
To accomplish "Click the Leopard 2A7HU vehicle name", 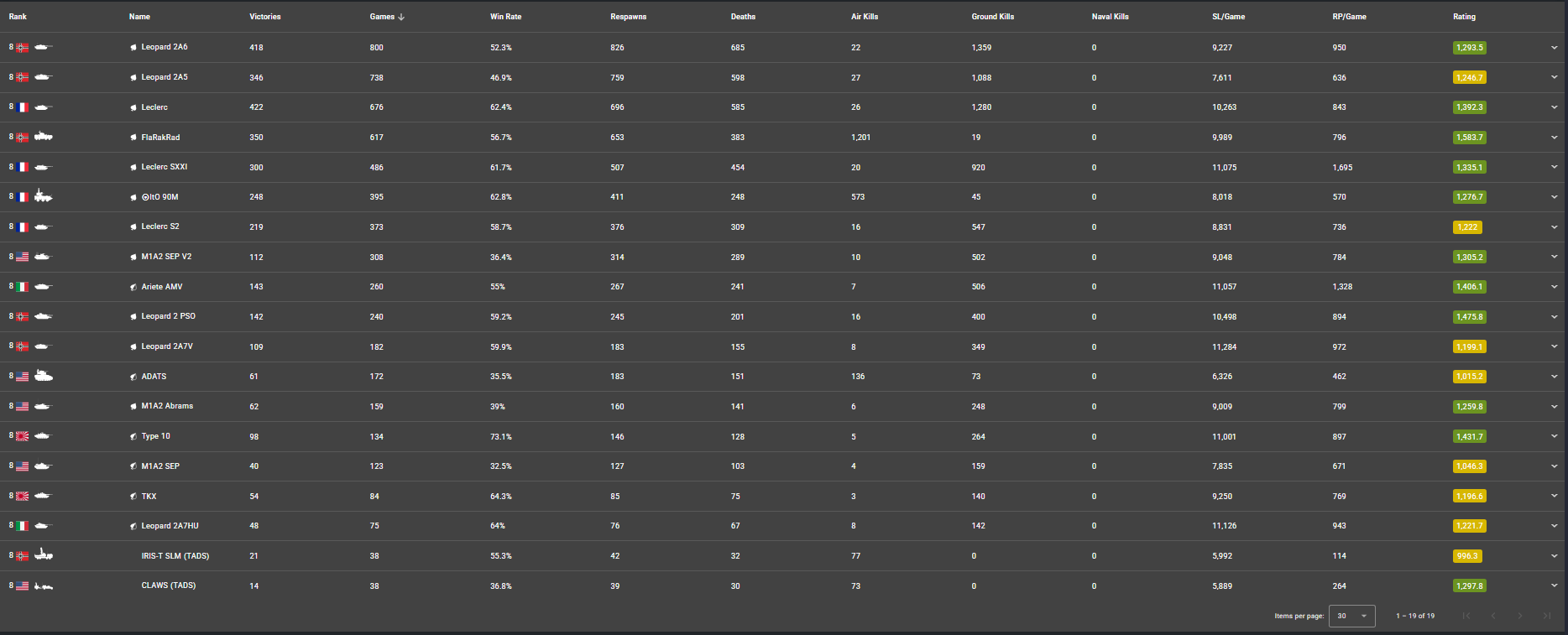I will pos(170,526).
